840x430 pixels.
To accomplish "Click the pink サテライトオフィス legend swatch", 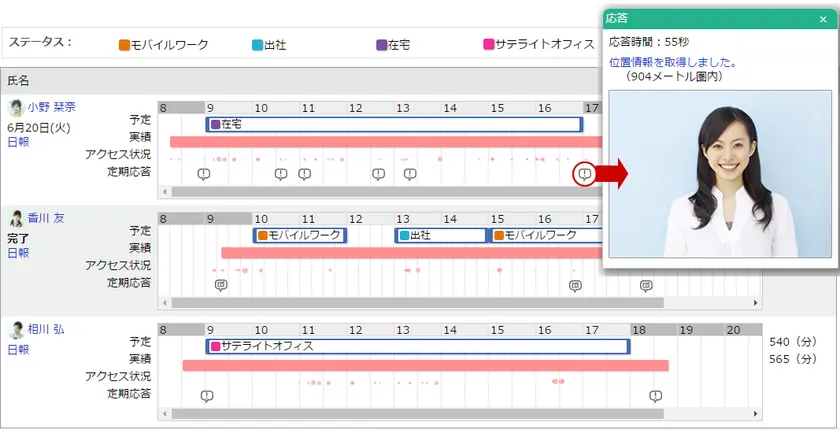I will click(x=489, y=44).
